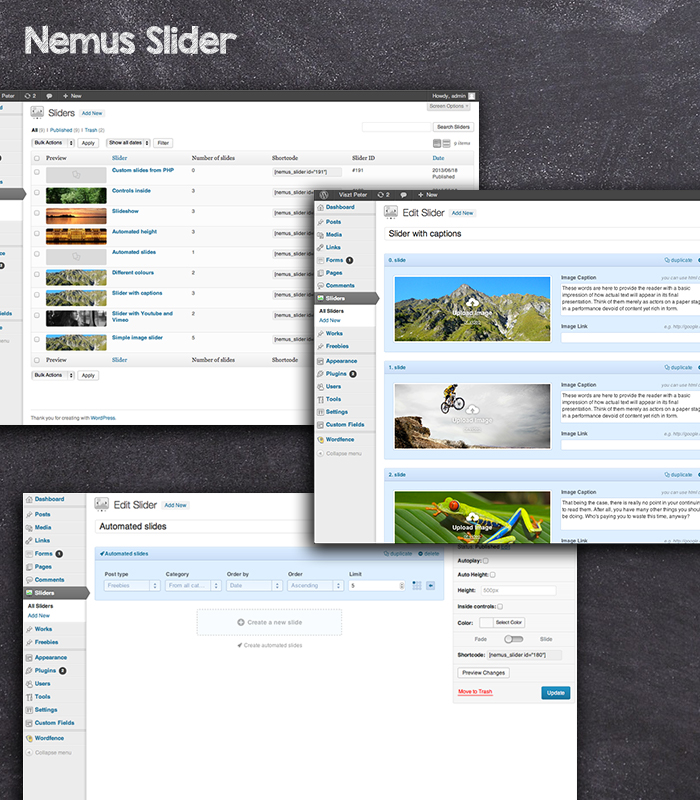Click the Update button
This screenshot has width=700, height=800.
pos(556,693)
